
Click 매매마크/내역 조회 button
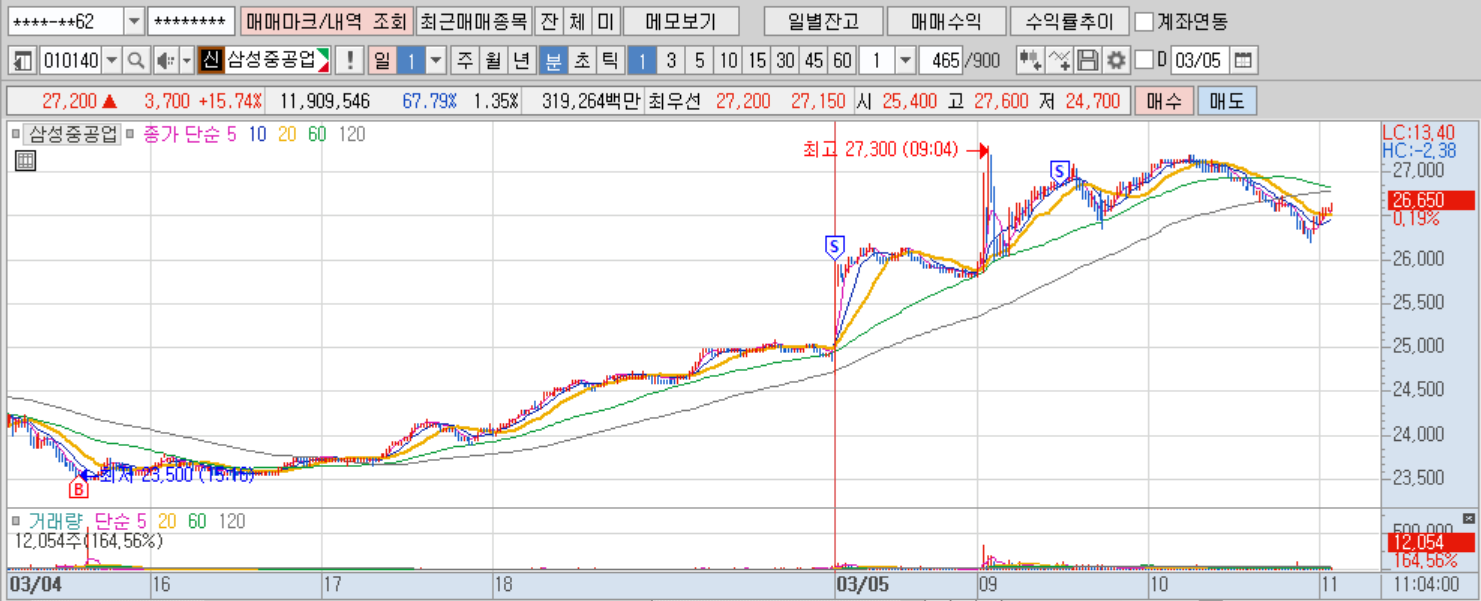coord(326,21)
